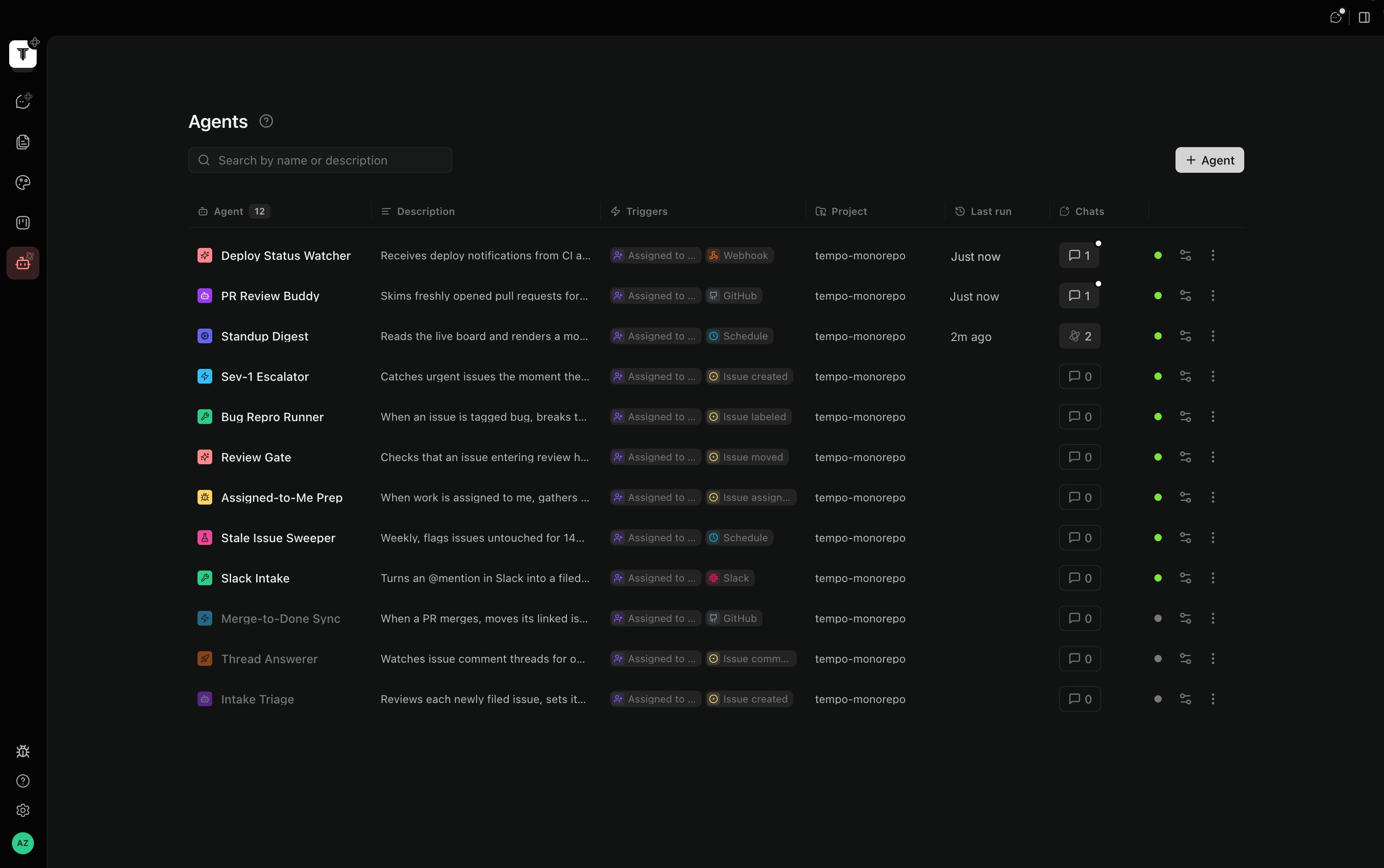Open settings for Slack Intake
The image size is (1384, 868).
click(1186, 578)
